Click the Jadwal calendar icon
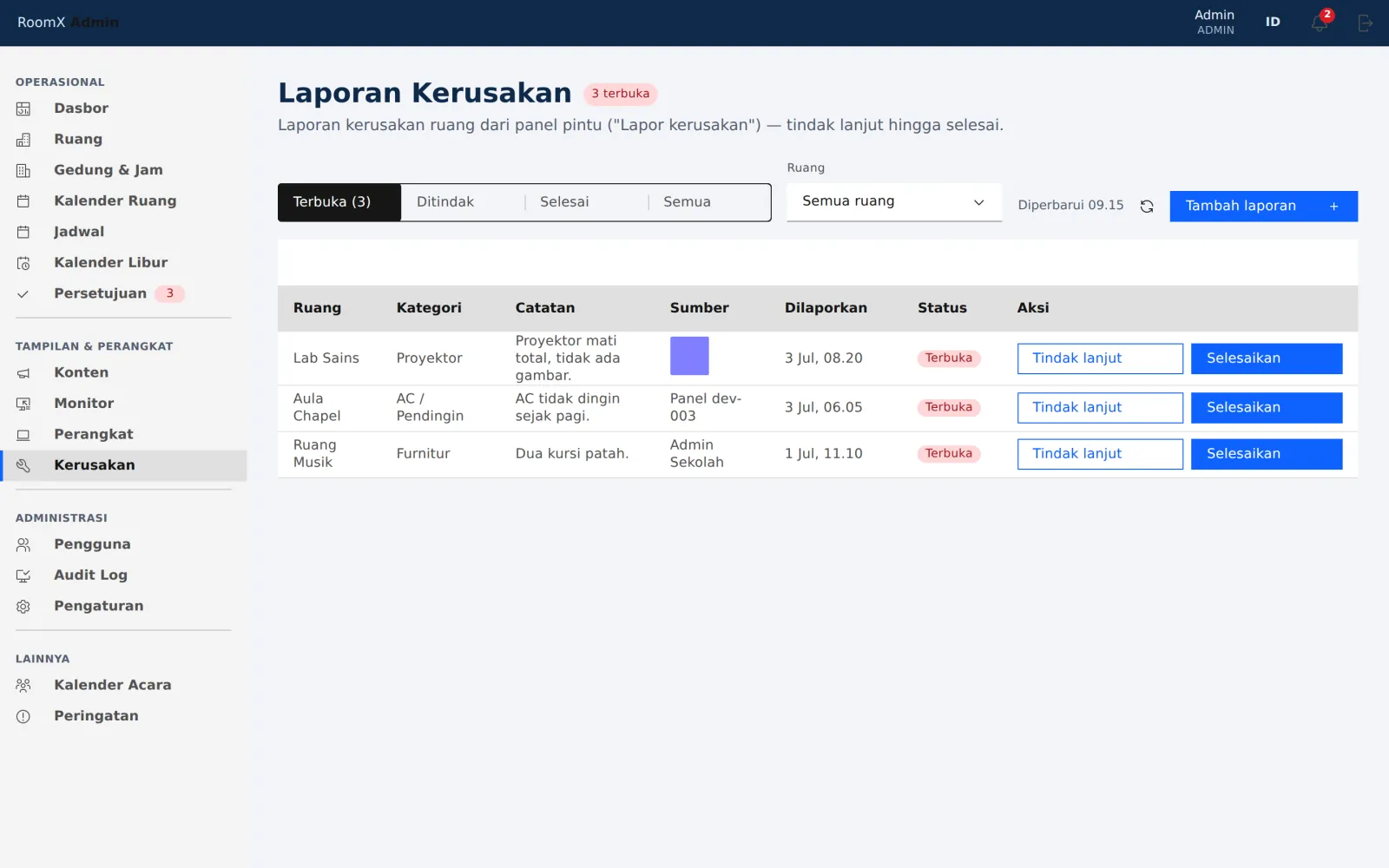Viewport: 1389px width, 868px height. (x=23, y=232)
